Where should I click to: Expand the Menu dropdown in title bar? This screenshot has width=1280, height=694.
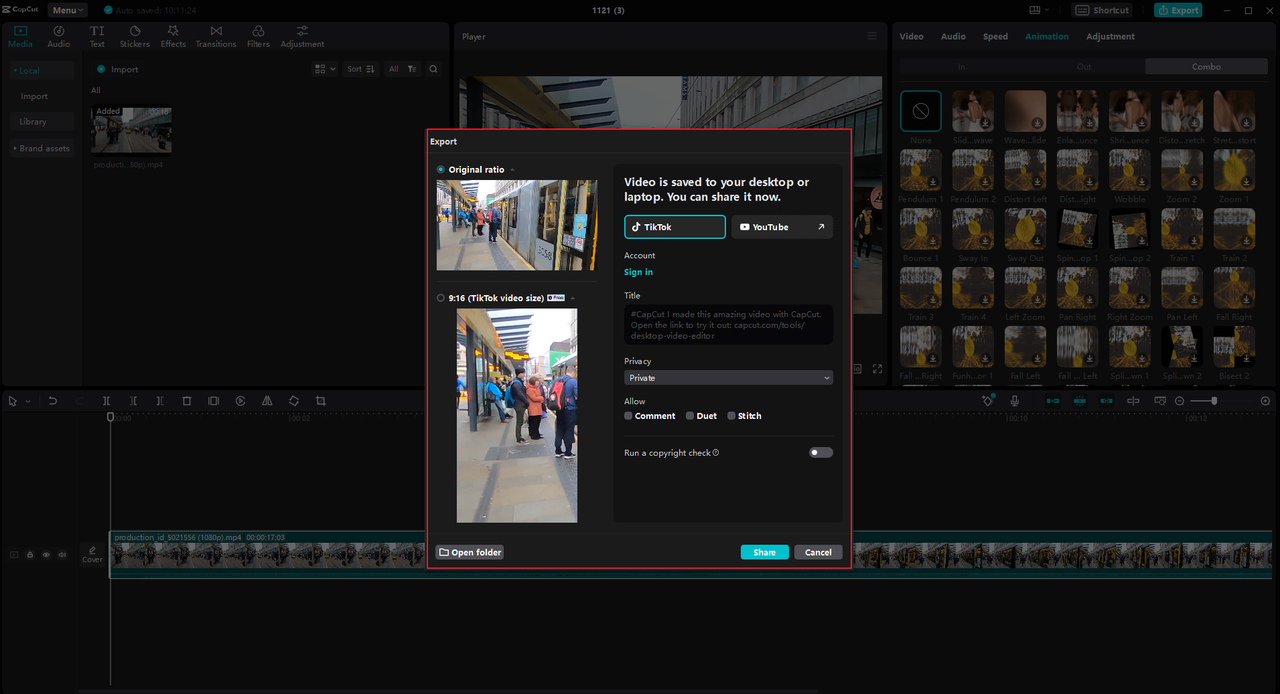(67, 10)
